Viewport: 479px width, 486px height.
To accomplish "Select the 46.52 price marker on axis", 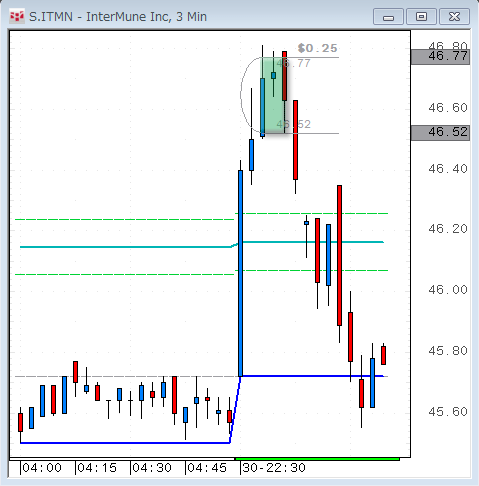I will (x=440, y=132).
